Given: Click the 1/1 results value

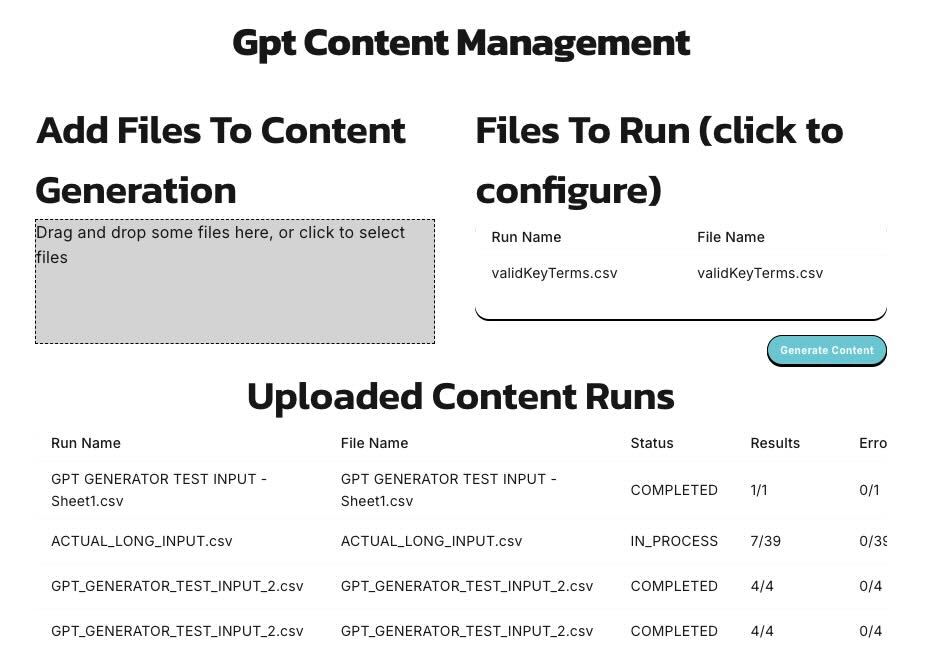Looking at the screenshot, I should click(759, 490).
